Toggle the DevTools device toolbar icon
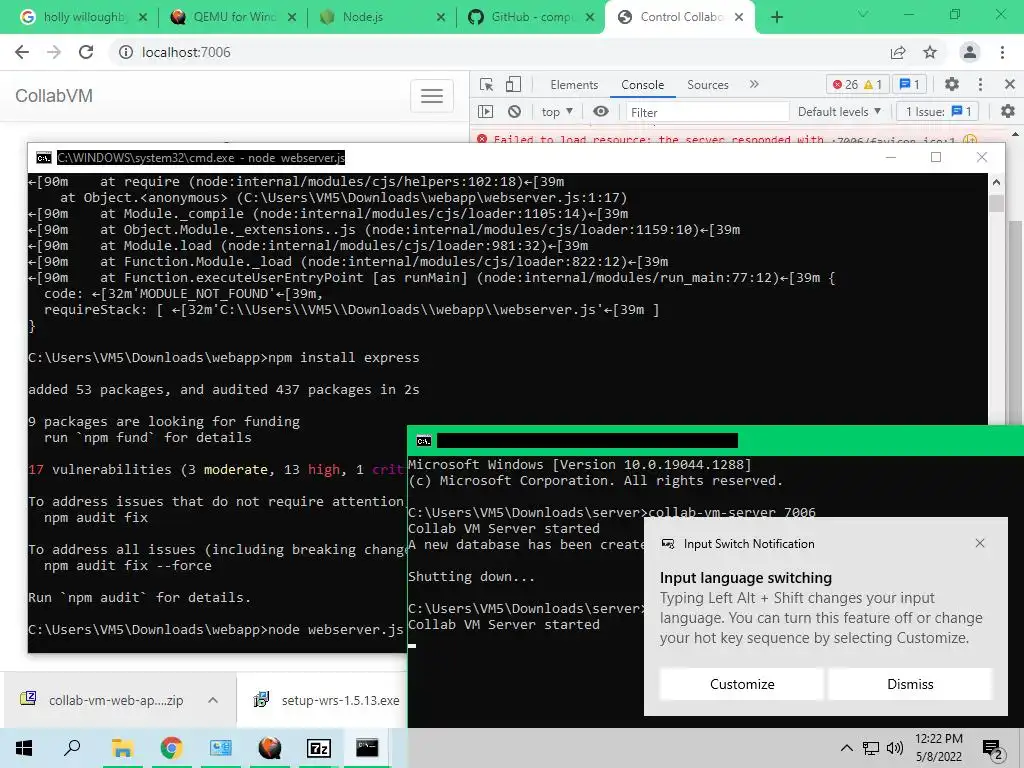 [x=514, y=84]
